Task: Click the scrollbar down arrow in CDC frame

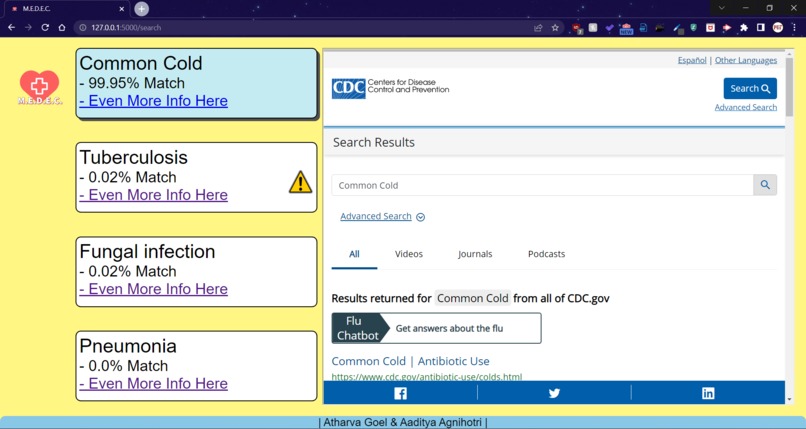Action: coord(790,399)
